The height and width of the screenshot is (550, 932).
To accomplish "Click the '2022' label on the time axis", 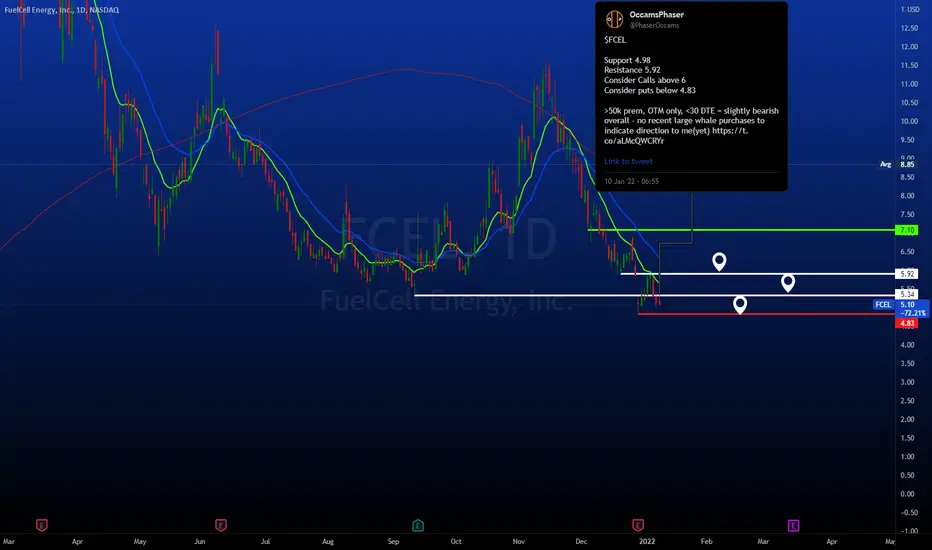I will tap(647, 542).
